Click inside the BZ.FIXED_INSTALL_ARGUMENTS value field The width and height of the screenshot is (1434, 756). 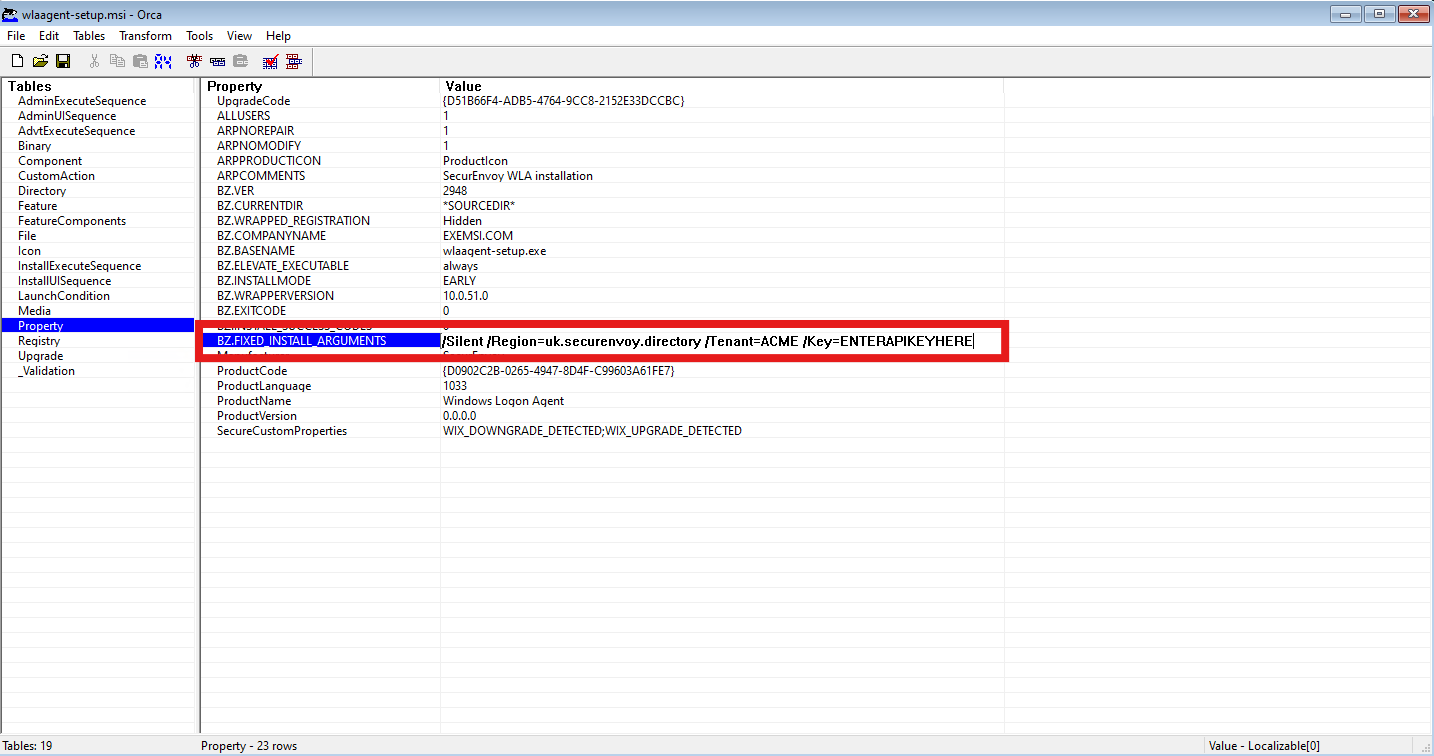click(700, 340)
